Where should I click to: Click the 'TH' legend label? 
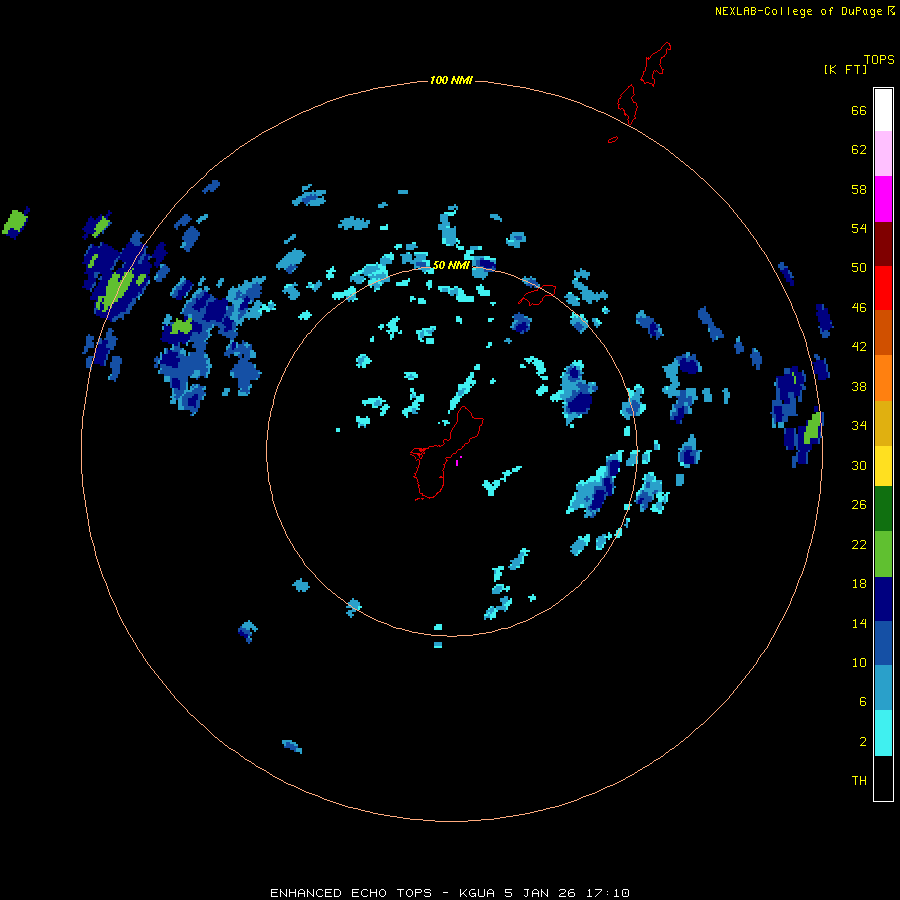(x=859, y=781)
